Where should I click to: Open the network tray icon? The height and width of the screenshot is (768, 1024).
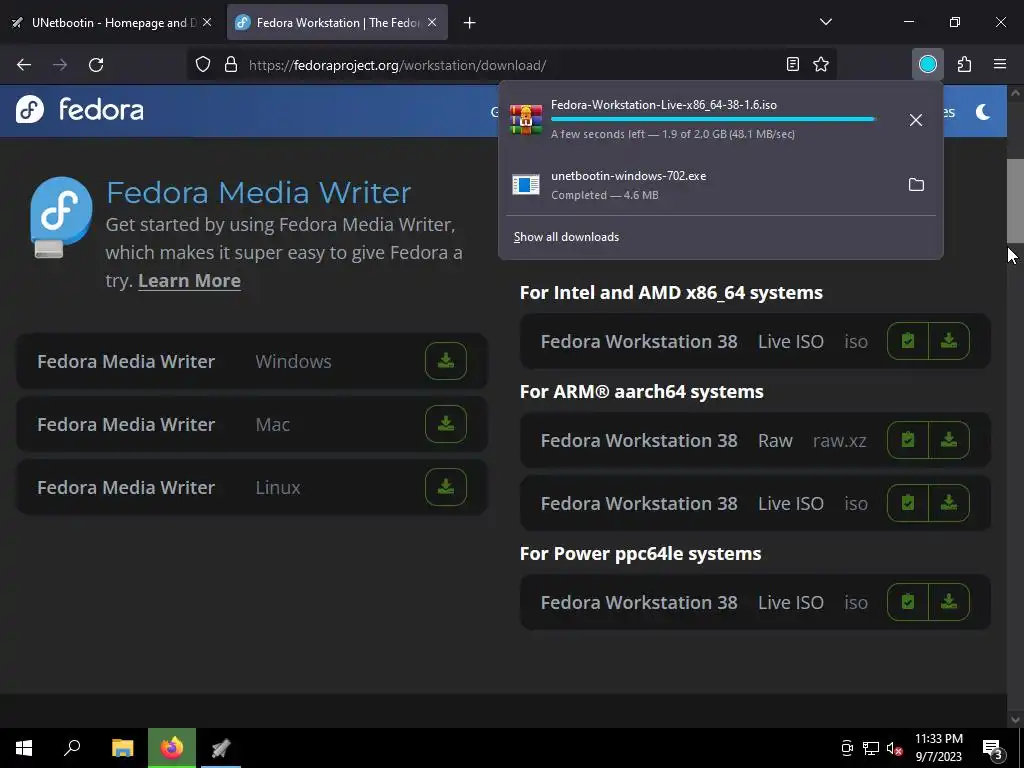tap(871, 748)
